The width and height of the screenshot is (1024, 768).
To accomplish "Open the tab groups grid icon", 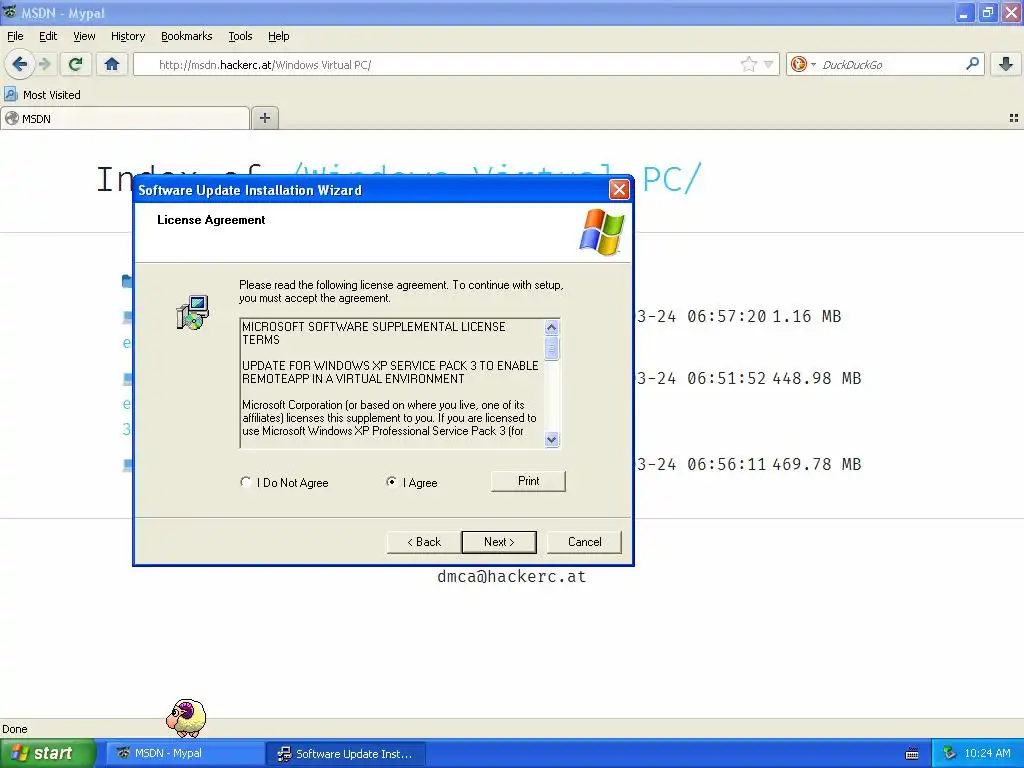I will [x=1014, y=118].
